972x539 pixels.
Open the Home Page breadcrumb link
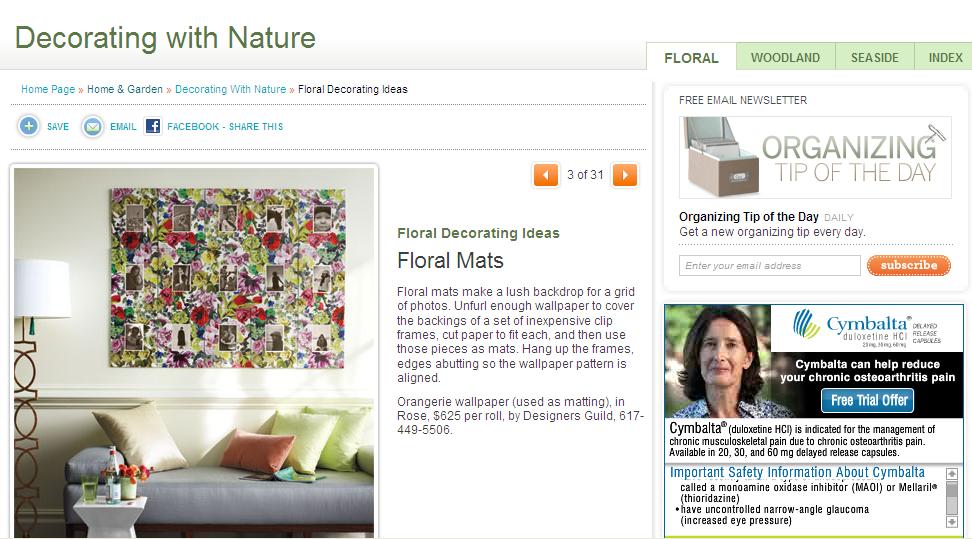point(48,89)
